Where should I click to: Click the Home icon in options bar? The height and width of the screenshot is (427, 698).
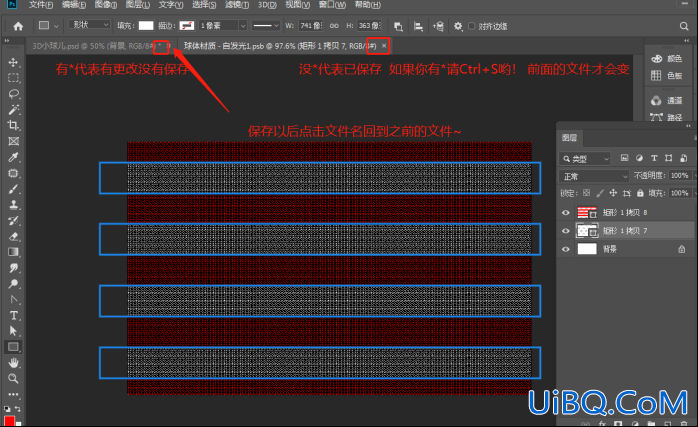coord(18,26)
